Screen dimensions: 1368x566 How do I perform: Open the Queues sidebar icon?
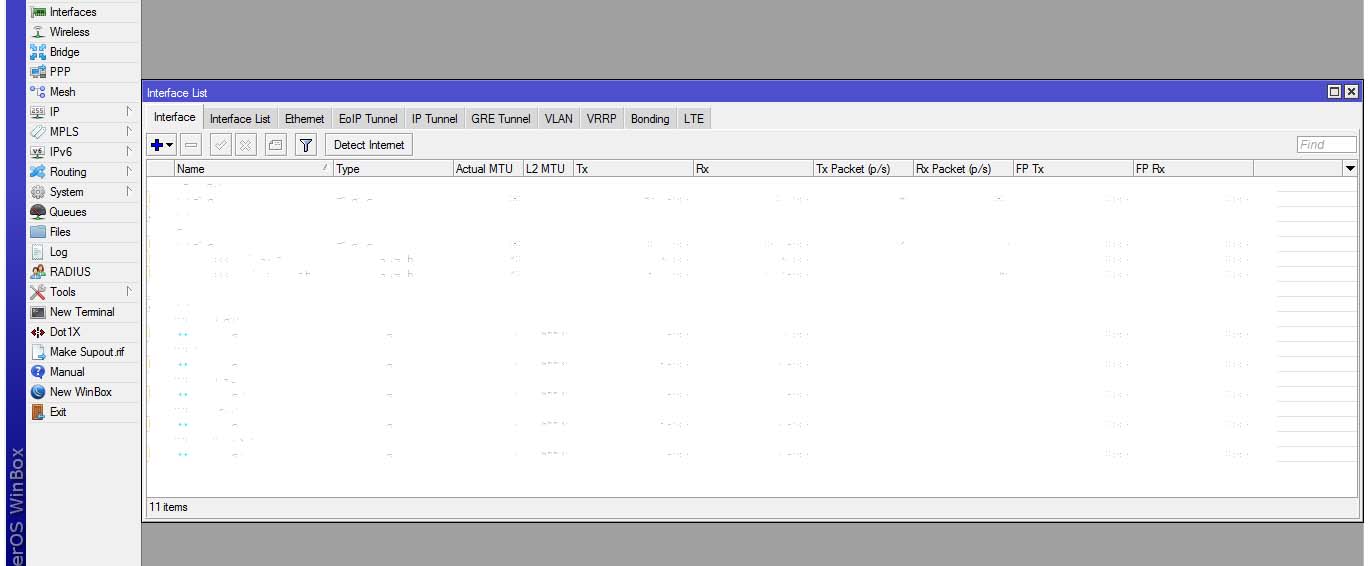38,212
